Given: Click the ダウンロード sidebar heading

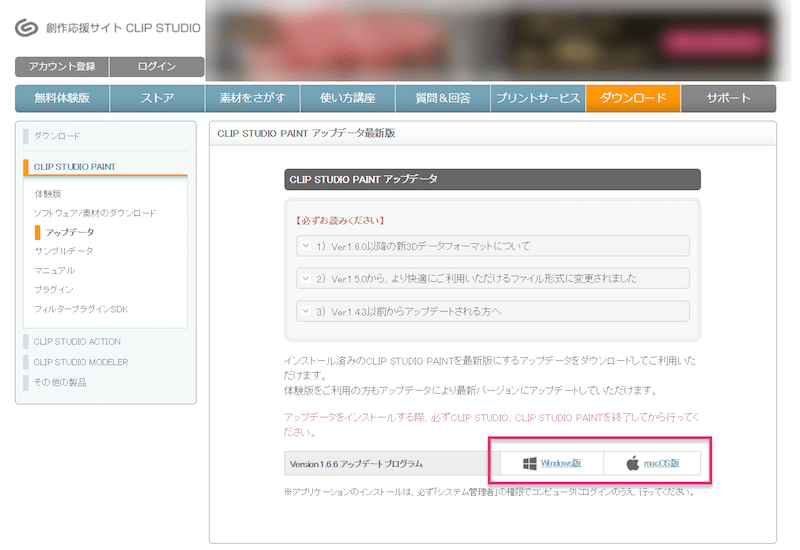Looking at the screenshot, I should click(x=57, y=136).
